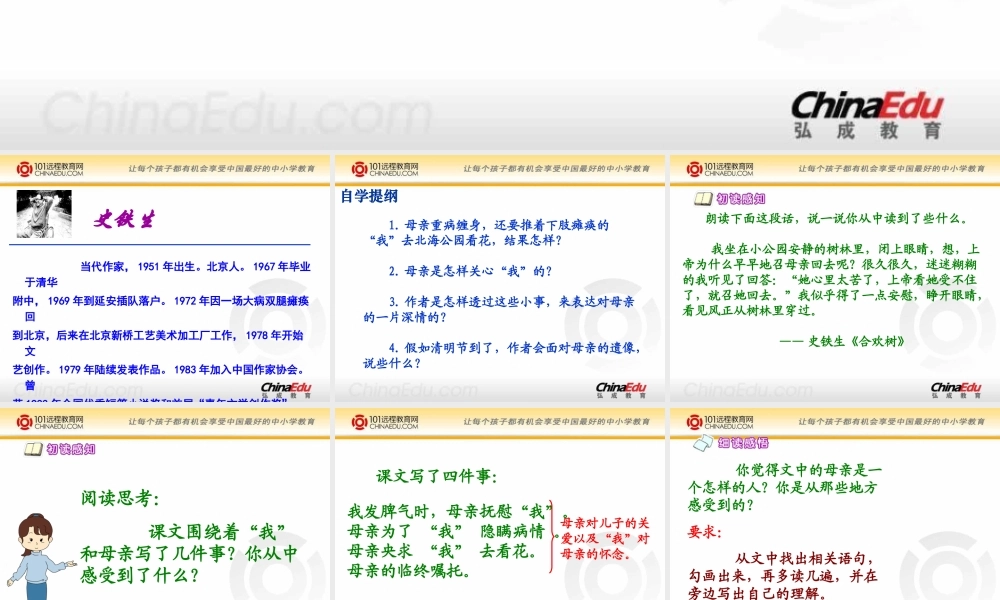Click small ChinaEdu logo at 《合欢树》 slide bottom
This screenshot has width=1000, height=600.
click(x=956, y=390)
